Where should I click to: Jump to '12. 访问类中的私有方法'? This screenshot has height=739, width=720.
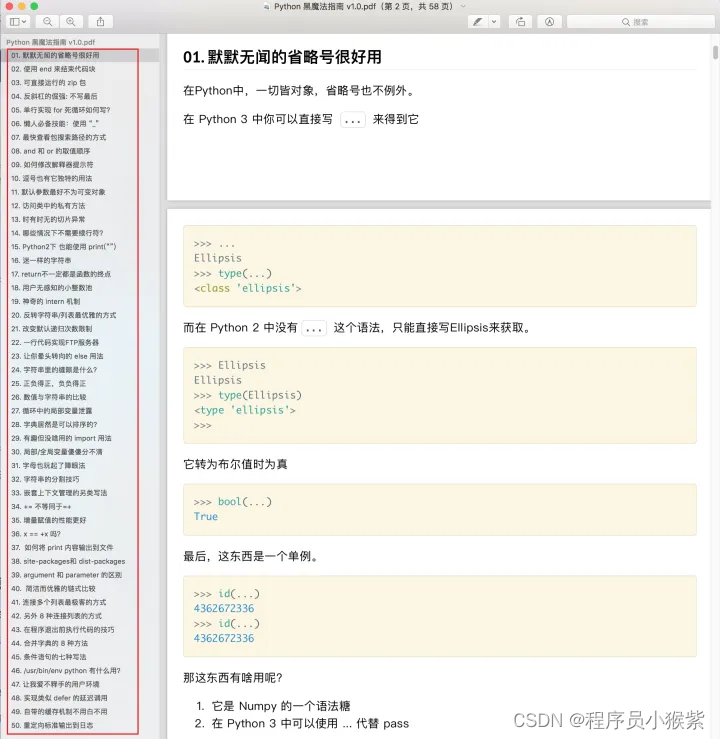48,205
